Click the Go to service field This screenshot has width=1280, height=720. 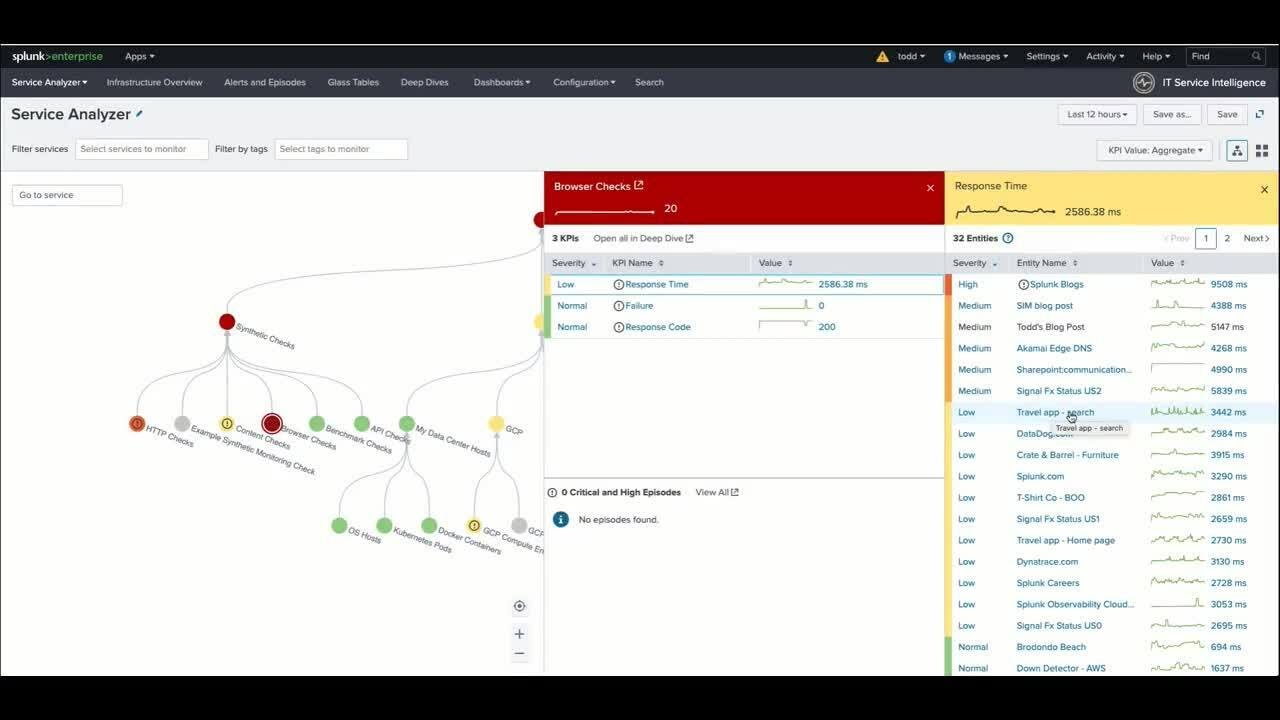pos(67,195)
